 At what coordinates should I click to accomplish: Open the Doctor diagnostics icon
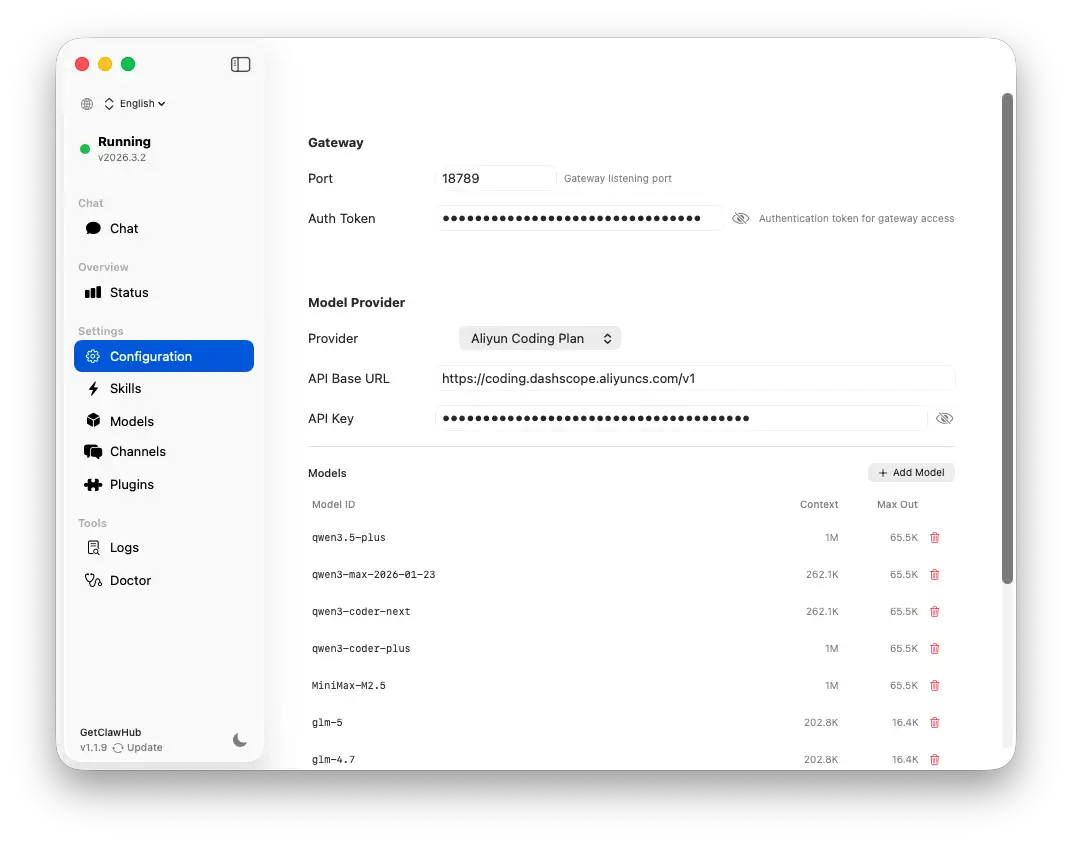(94, 580)
